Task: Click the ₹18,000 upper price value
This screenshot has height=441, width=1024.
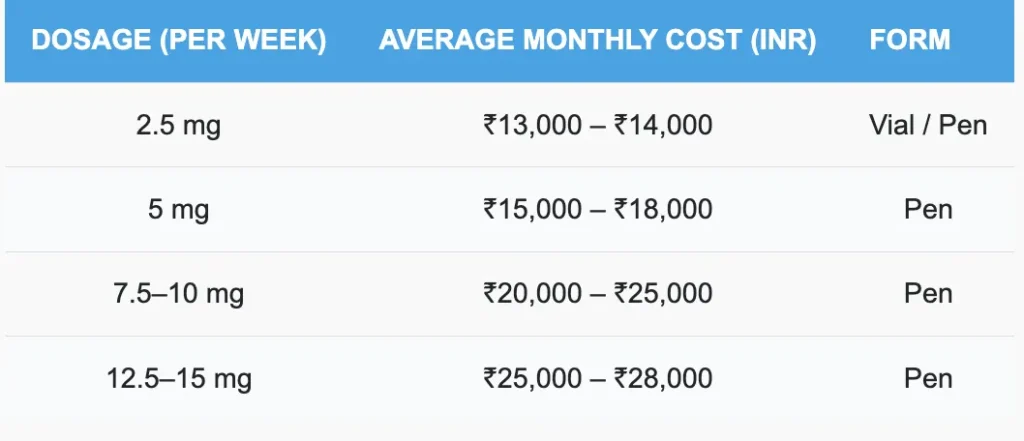Action: [663, 209]
